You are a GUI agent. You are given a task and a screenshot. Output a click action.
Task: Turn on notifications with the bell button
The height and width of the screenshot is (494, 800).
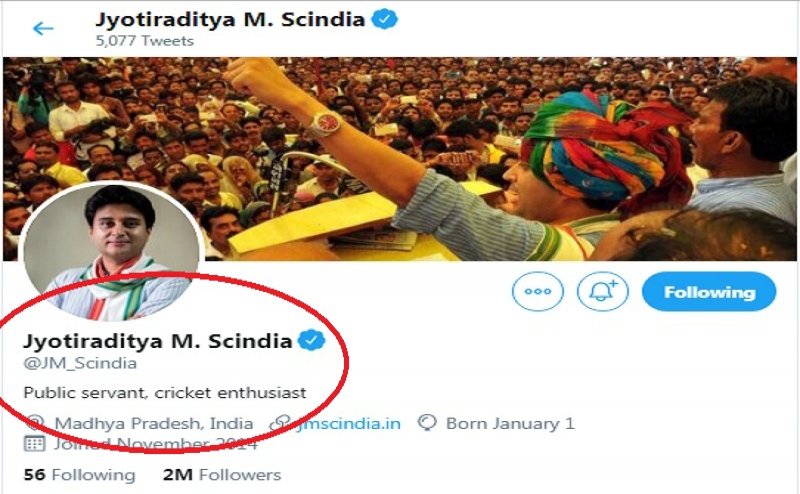(603, 292)
